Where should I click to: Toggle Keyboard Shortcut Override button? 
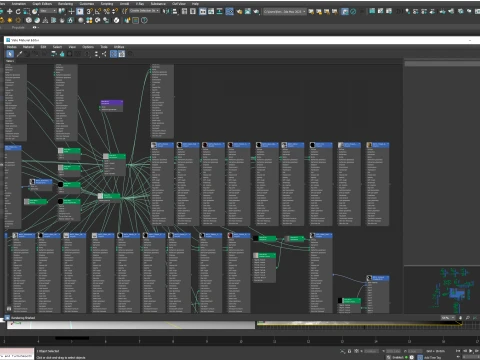coord(80,11)
